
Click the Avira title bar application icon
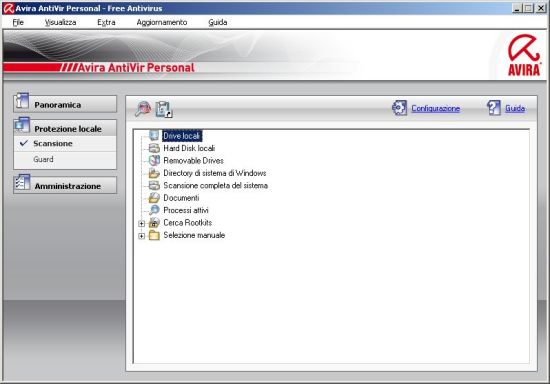point(8,8)
